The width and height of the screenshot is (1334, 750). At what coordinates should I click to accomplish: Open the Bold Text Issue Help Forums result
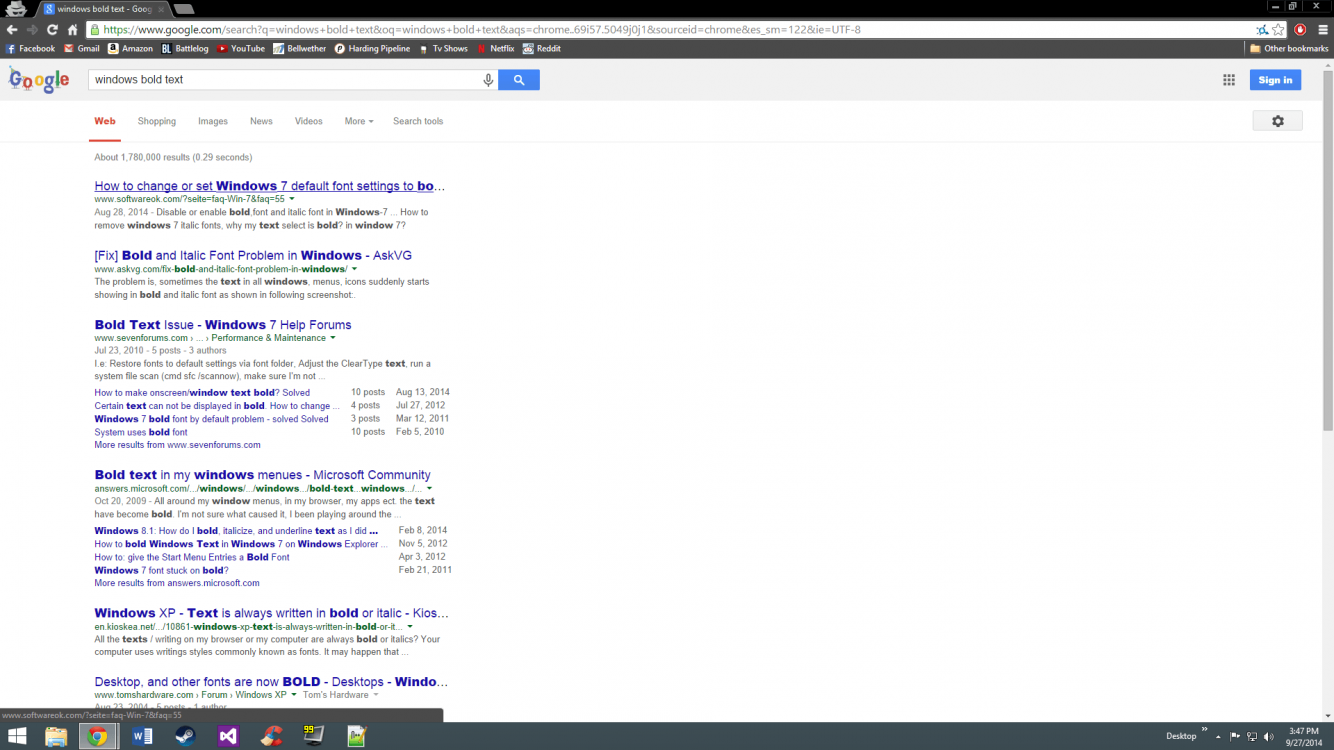coord(223,325)
